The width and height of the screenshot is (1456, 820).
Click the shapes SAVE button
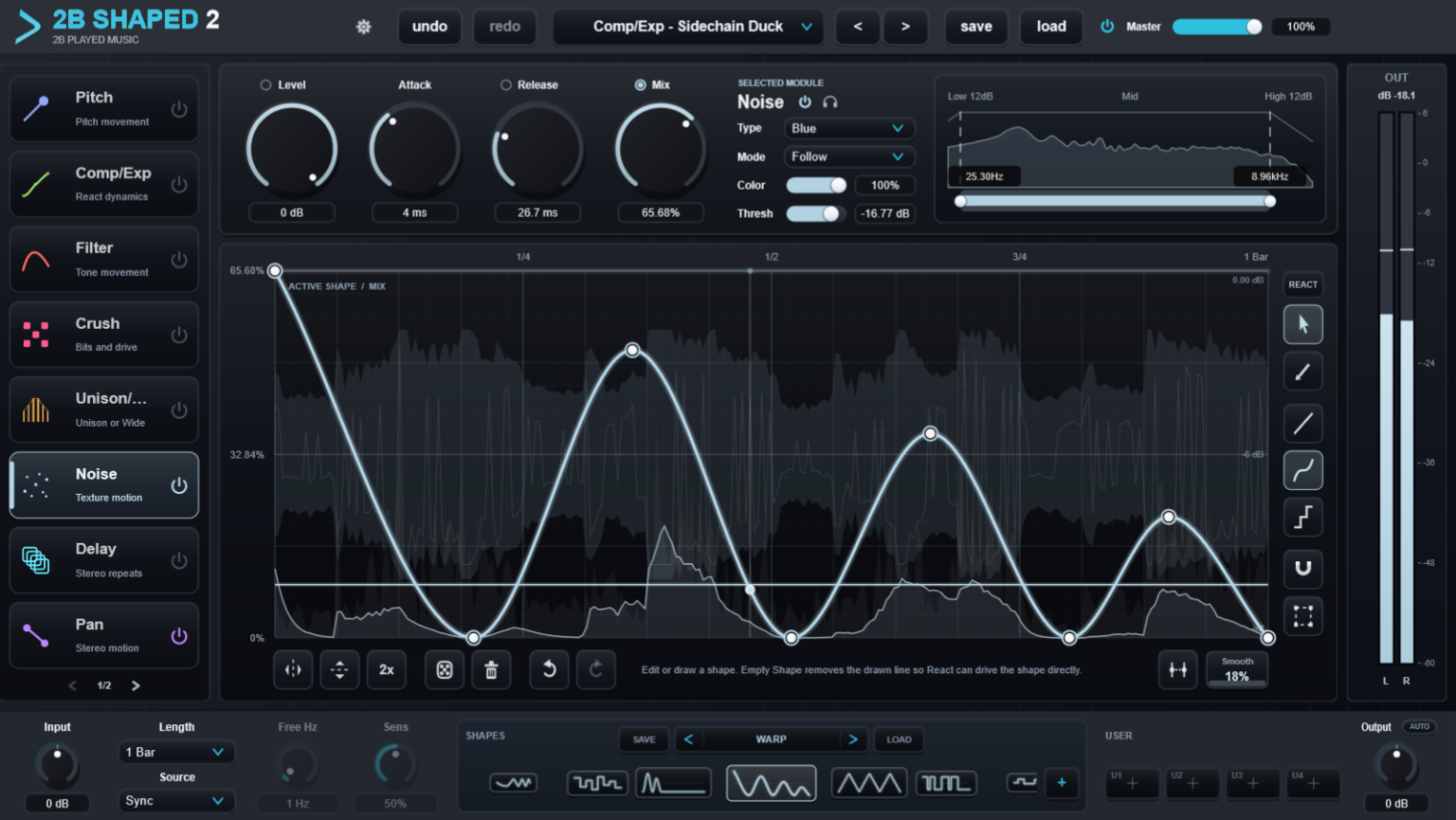click(645, 739)
